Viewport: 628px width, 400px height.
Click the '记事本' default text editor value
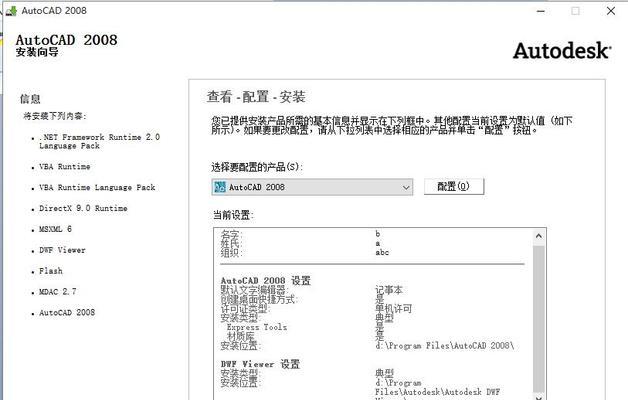pos(388,290)
